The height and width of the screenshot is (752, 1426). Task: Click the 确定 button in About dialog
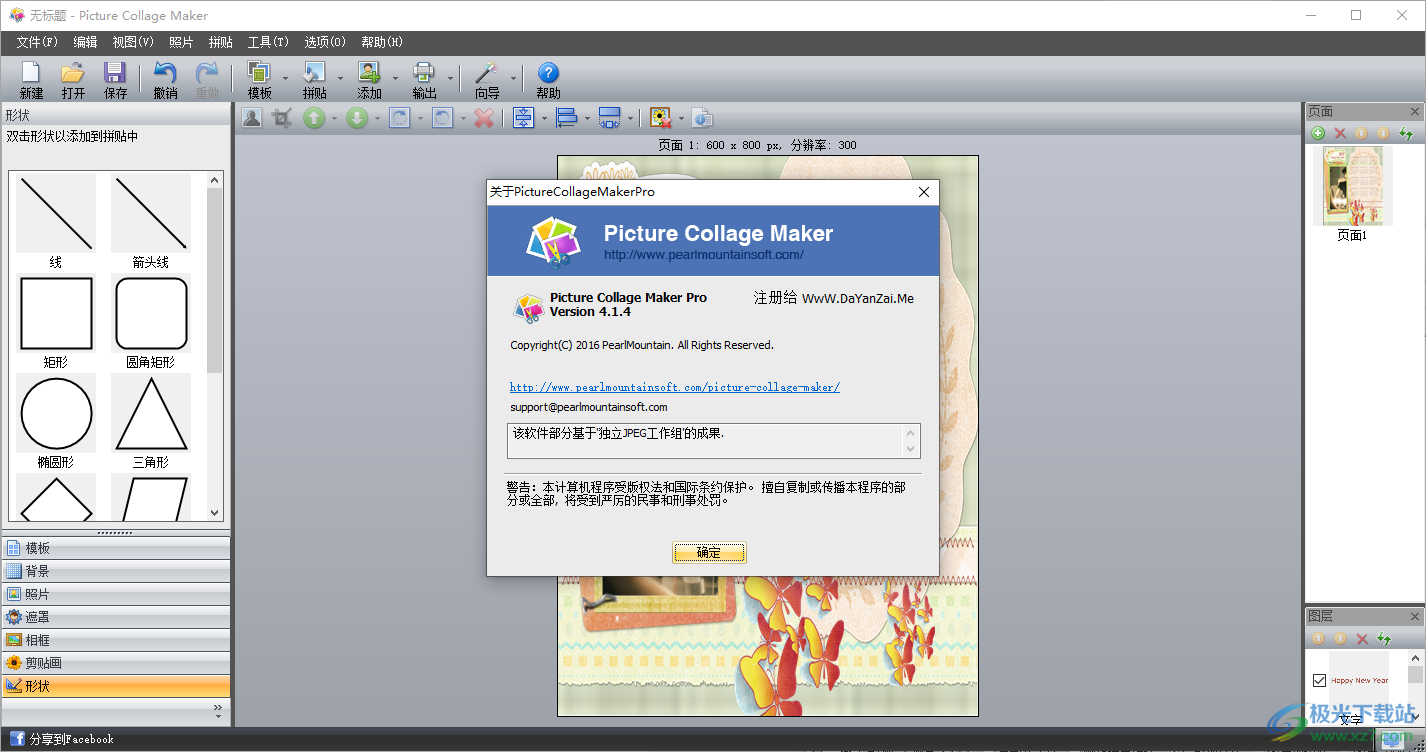pos(709,553)
